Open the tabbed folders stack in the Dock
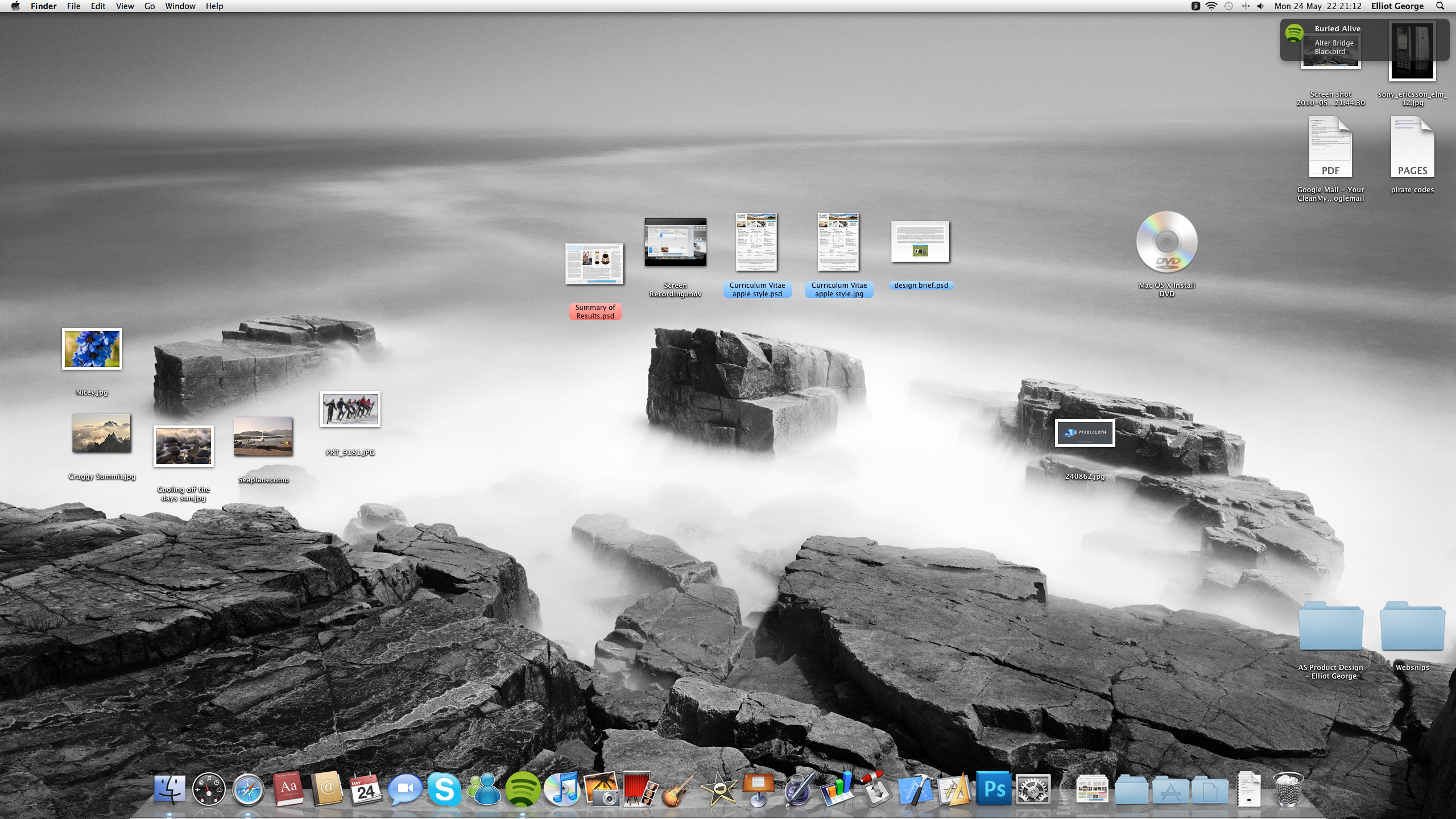Screen dimensions: 1456x819 point(1131,790)
